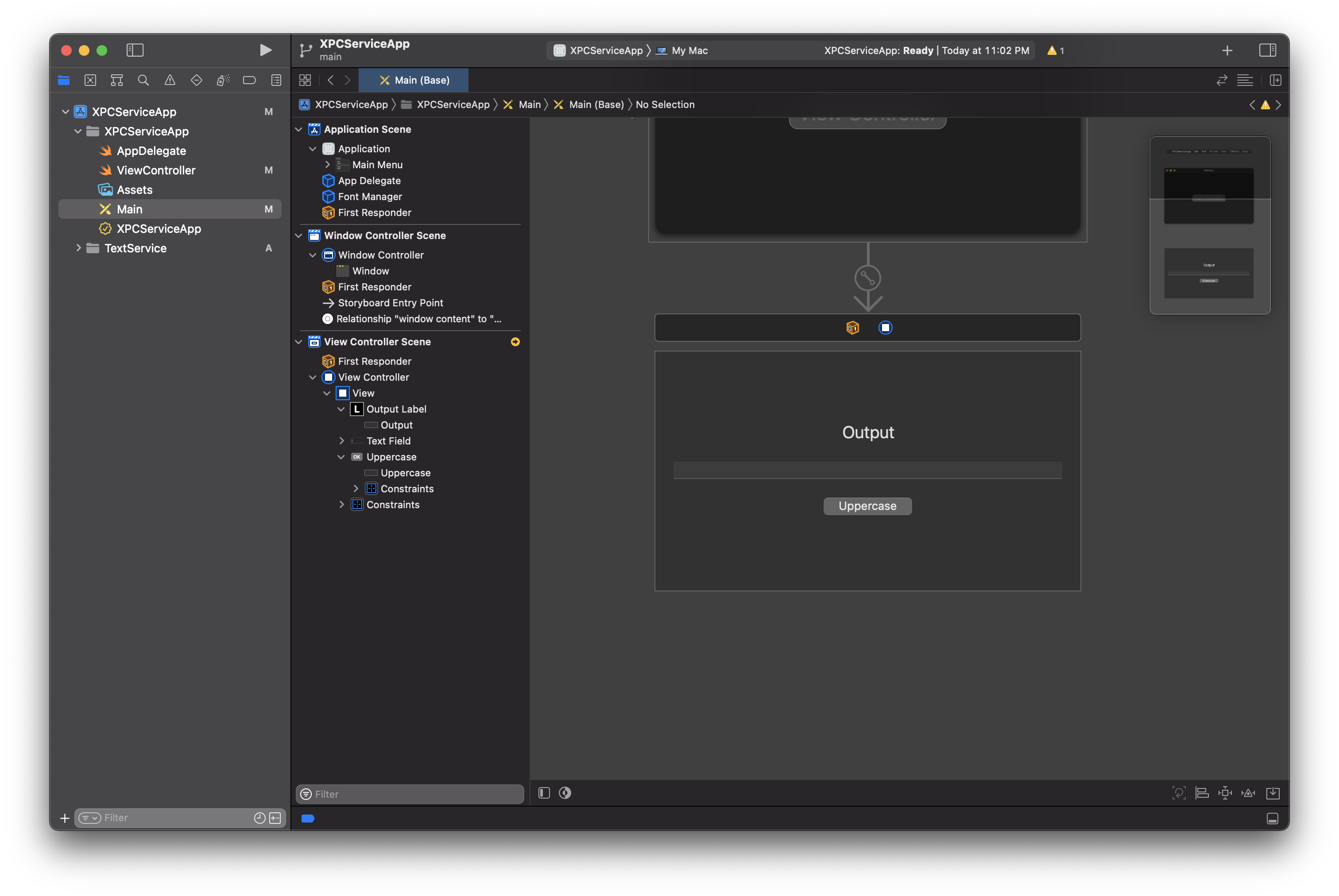Select Storyboard Entry Point

(391, 303)
